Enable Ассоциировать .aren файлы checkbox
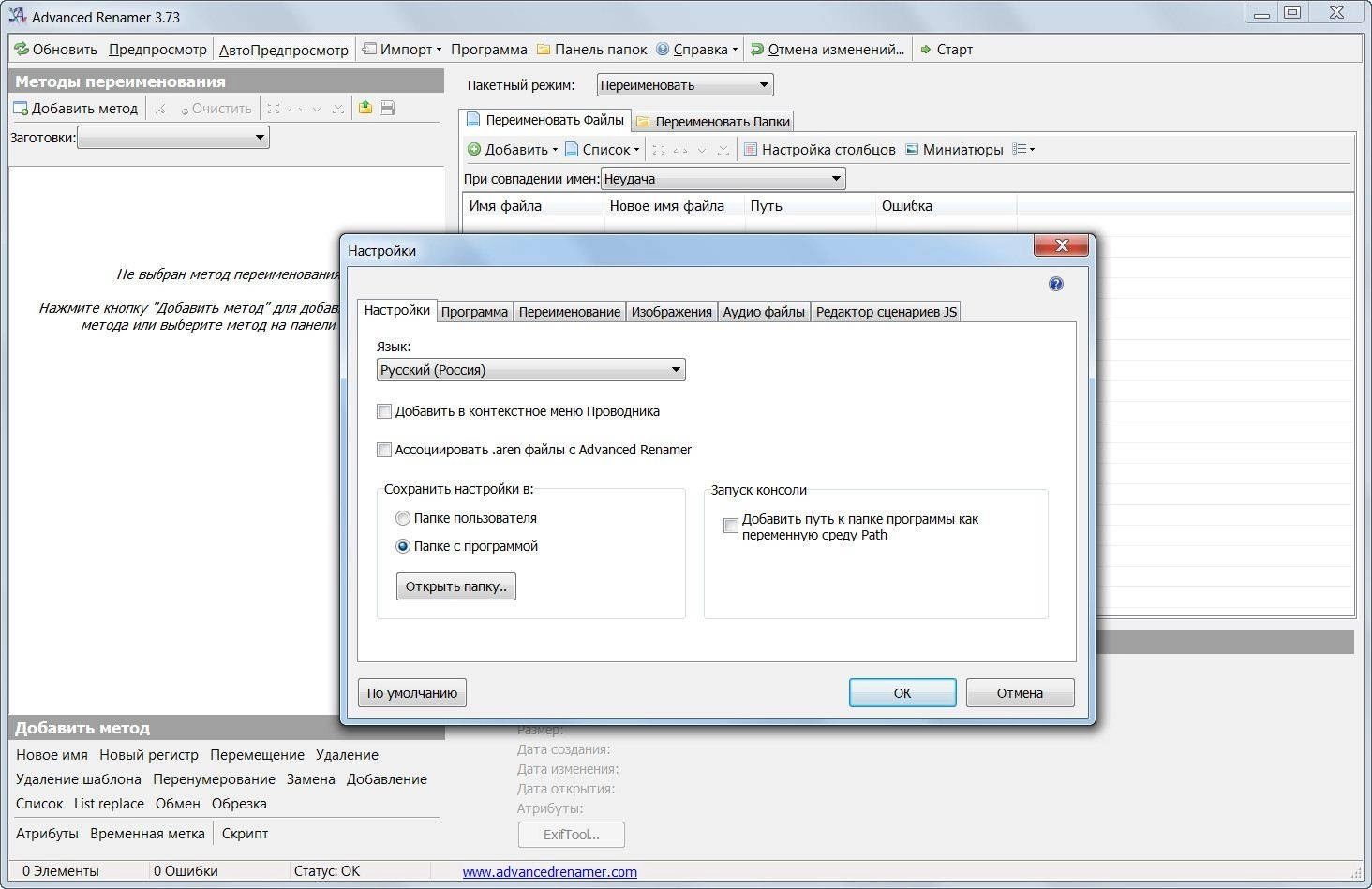 (384, 450)
